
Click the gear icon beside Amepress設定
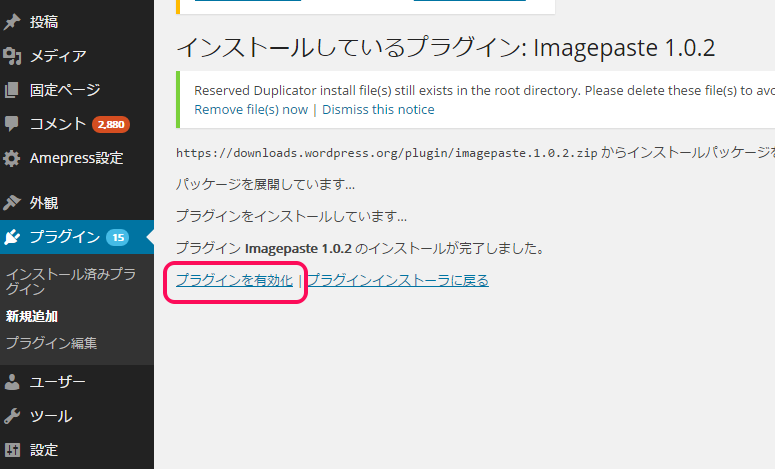click(x=12, y=158)
